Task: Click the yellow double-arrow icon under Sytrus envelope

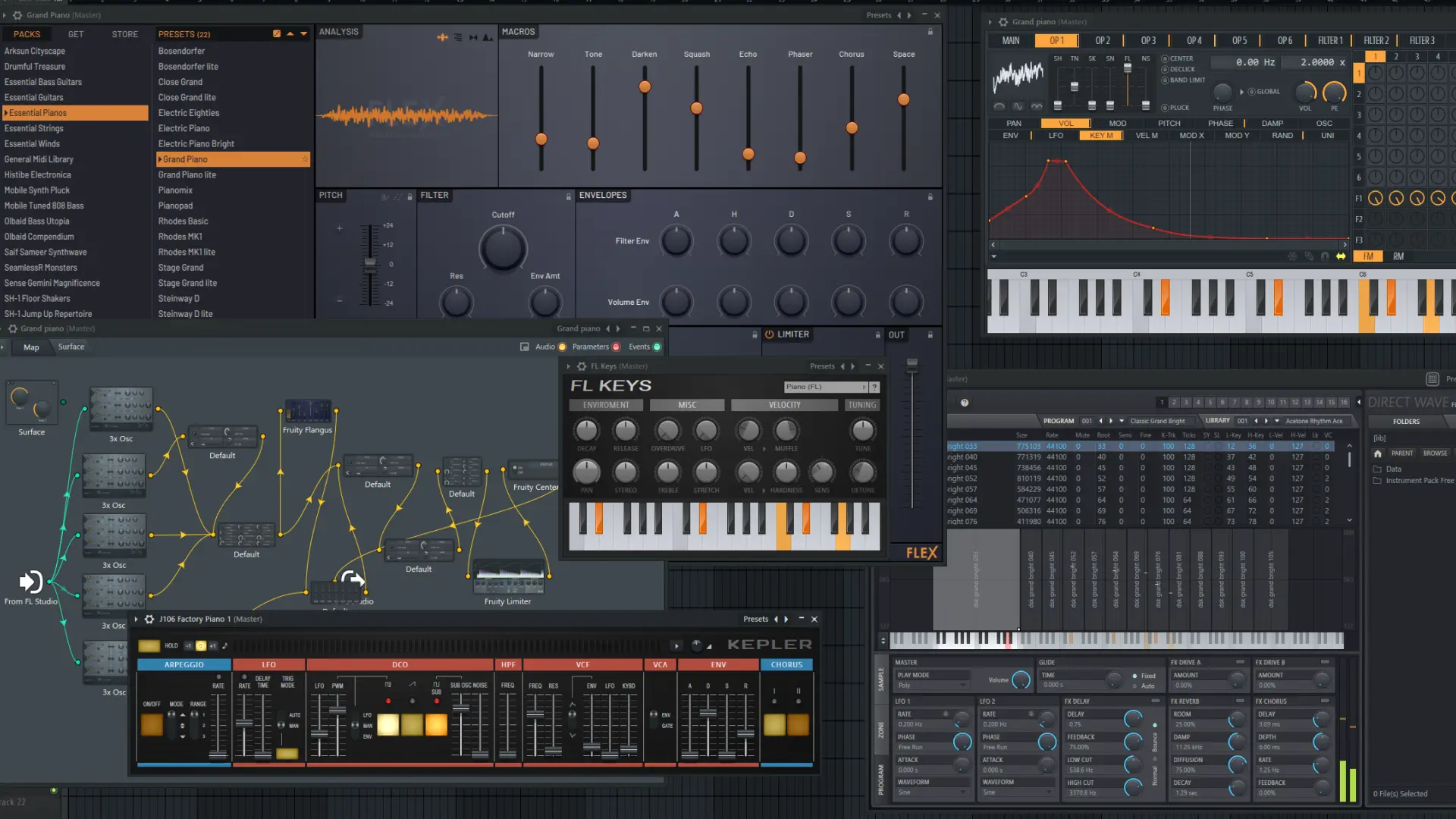Action: click(x=1341, y=256)
